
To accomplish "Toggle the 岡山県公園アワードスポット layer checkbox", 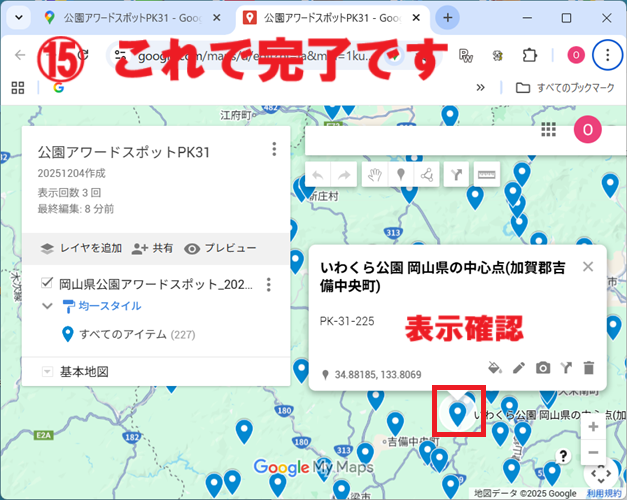I will [x=46, y=284].
